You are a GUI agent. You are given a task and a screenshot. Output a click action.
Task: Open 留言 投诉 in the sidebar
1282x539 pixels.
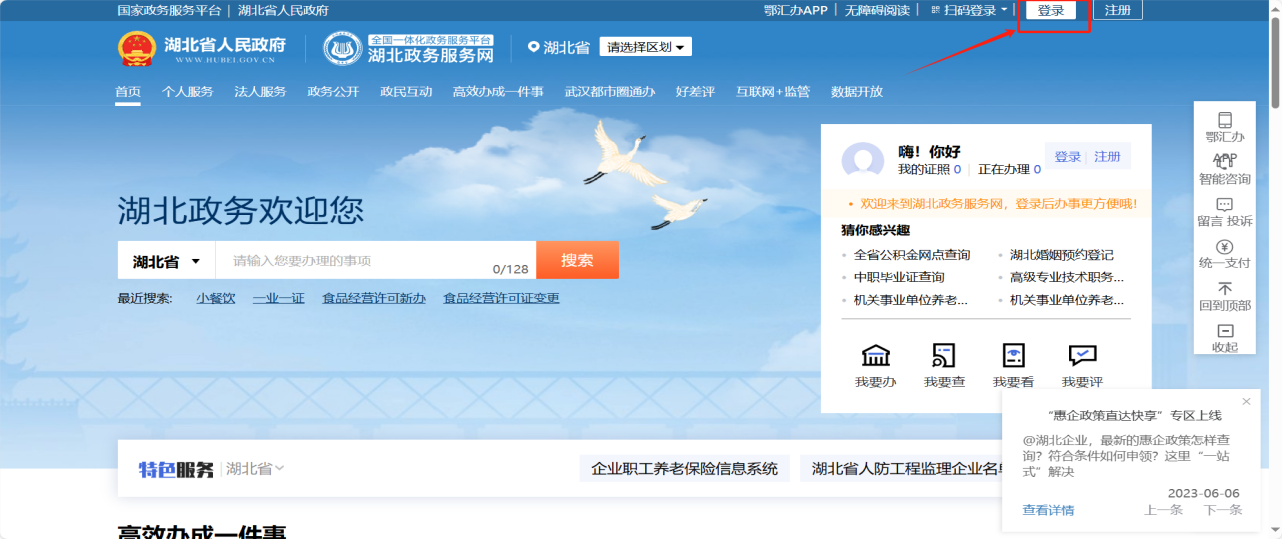(x=1225, y=211)
